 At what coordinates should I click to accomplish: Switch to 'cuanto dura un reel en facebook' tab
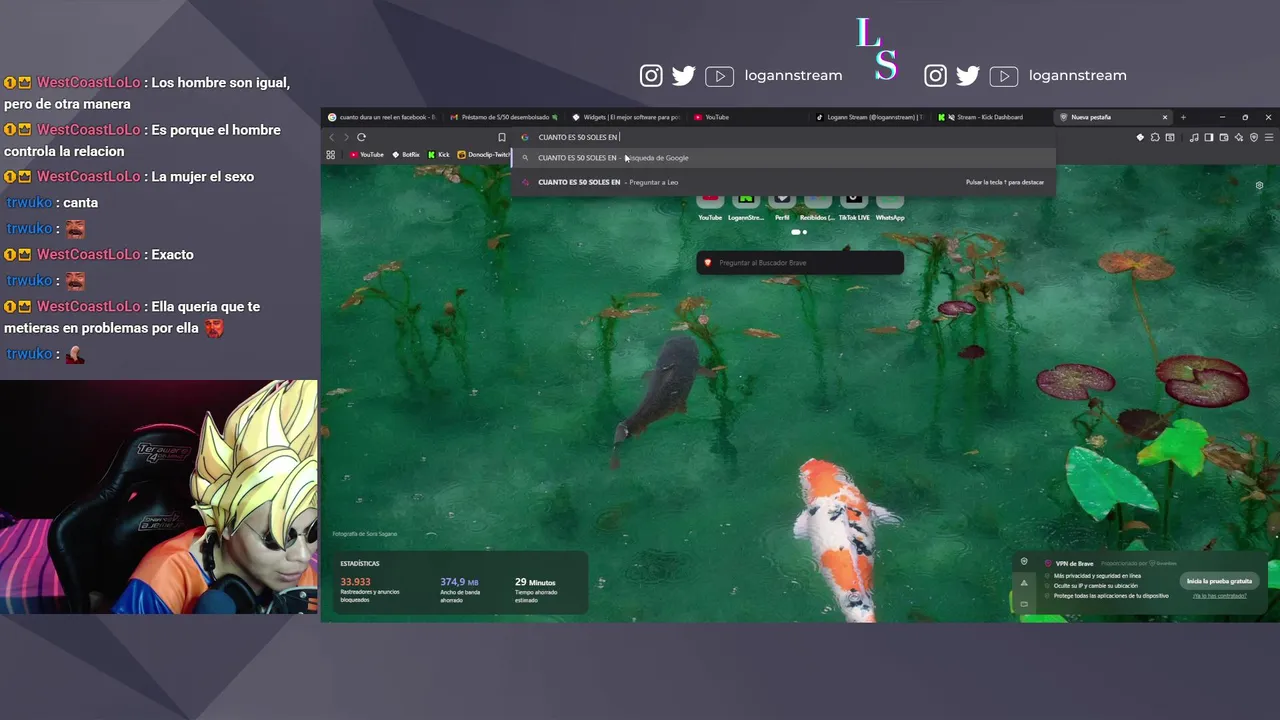point(383,117)
